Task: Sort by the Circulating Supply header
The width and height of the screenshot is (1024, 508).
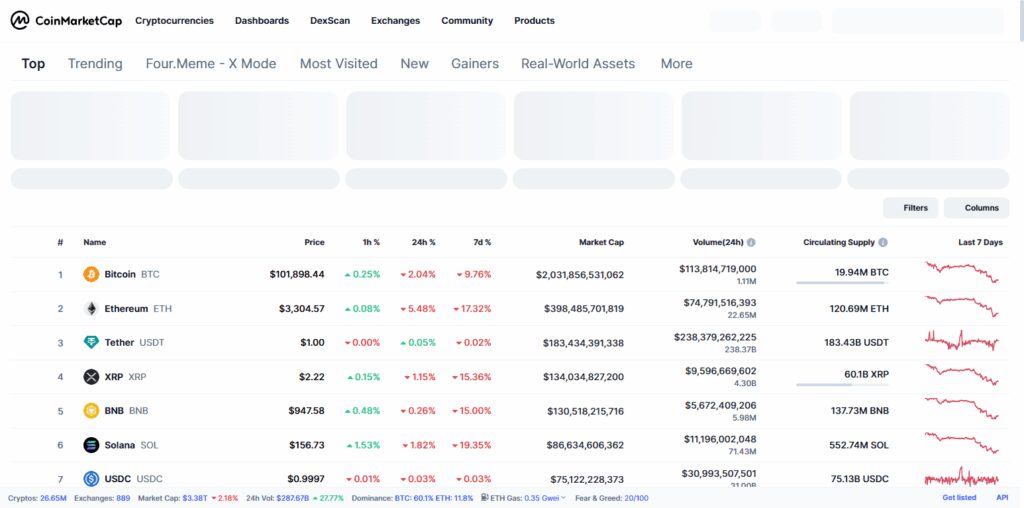Action: coord(839,242)
